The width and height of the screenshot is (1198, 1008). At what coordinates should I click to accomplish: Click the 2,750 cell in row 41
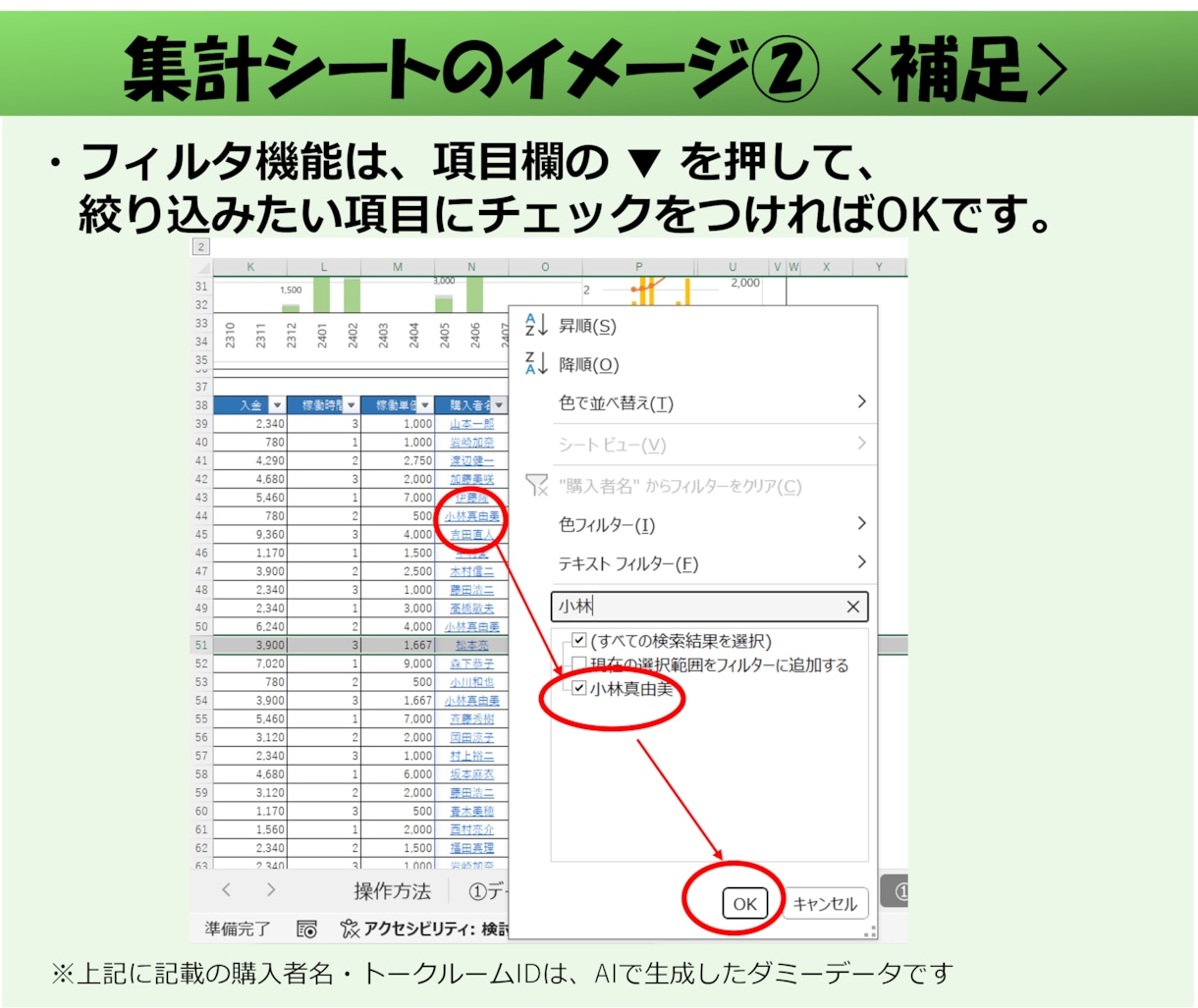click(398, 460)
